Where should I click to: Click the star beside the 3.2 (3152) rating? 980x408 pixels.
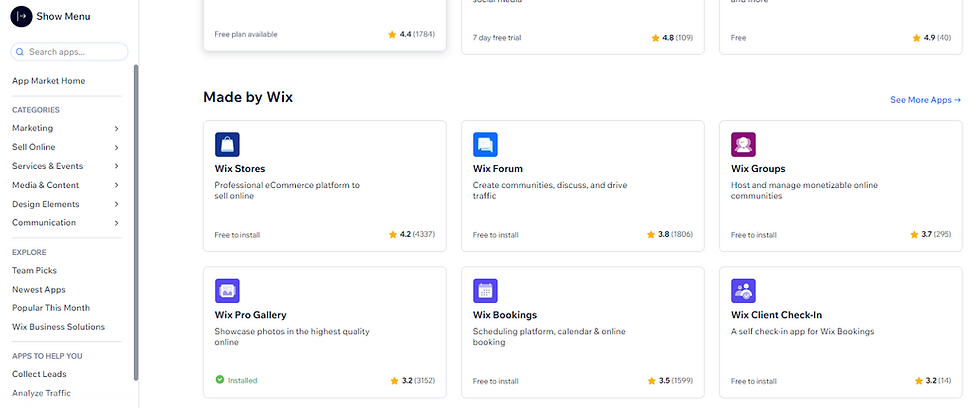[x=394, y=381]
